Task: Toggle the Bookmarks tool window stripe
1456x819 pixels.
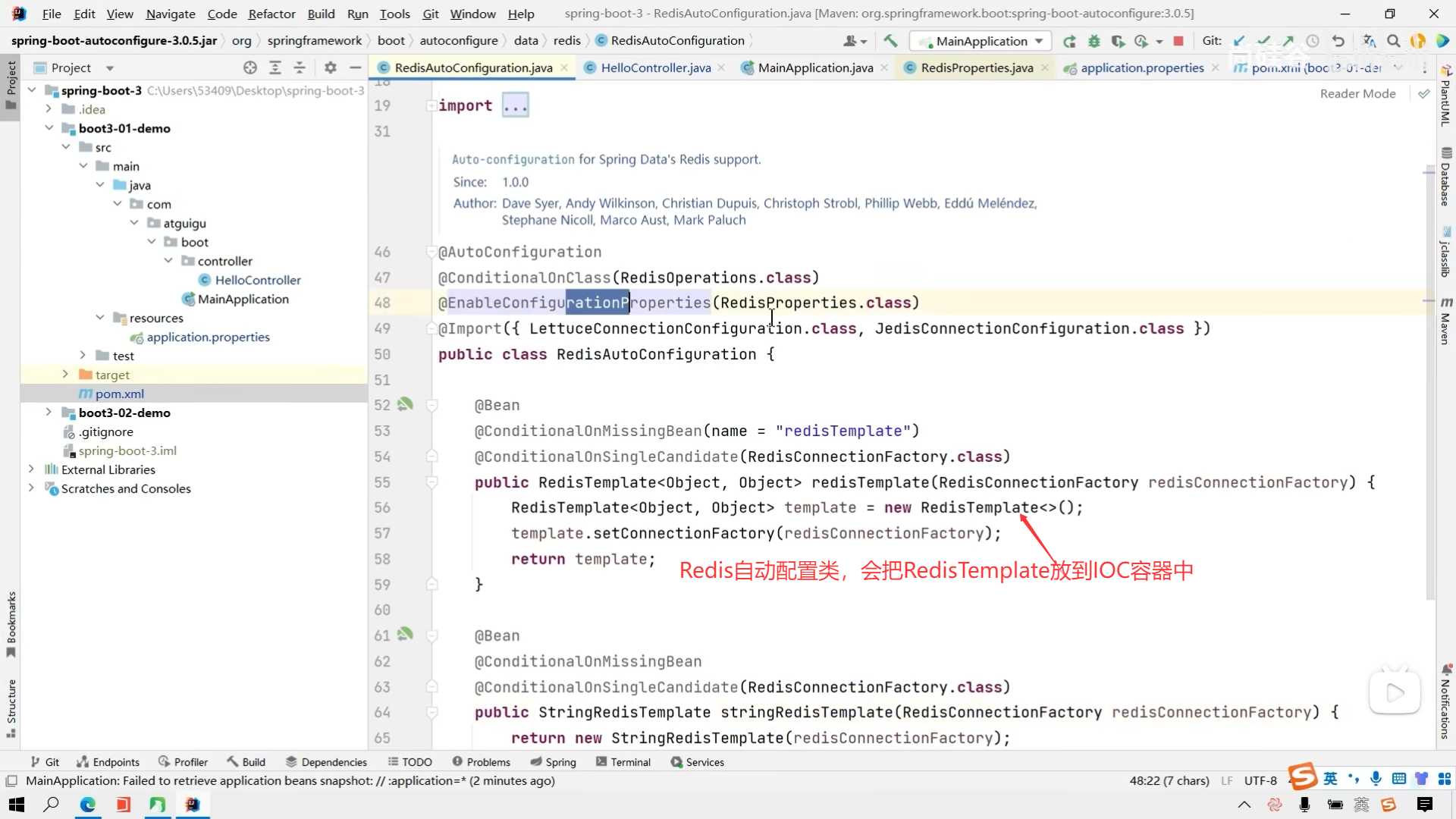Action: [11, 623]
